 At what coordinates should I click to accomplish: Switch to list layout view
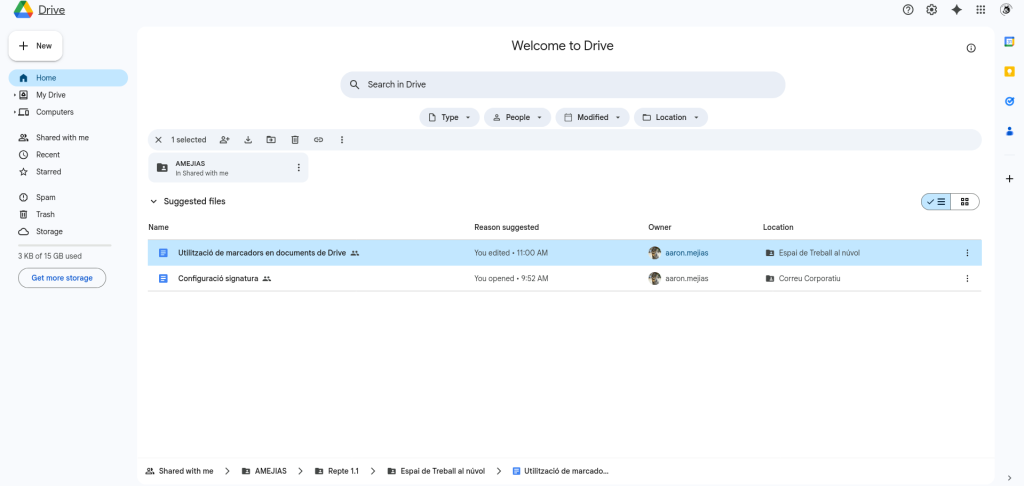(936, 202)
